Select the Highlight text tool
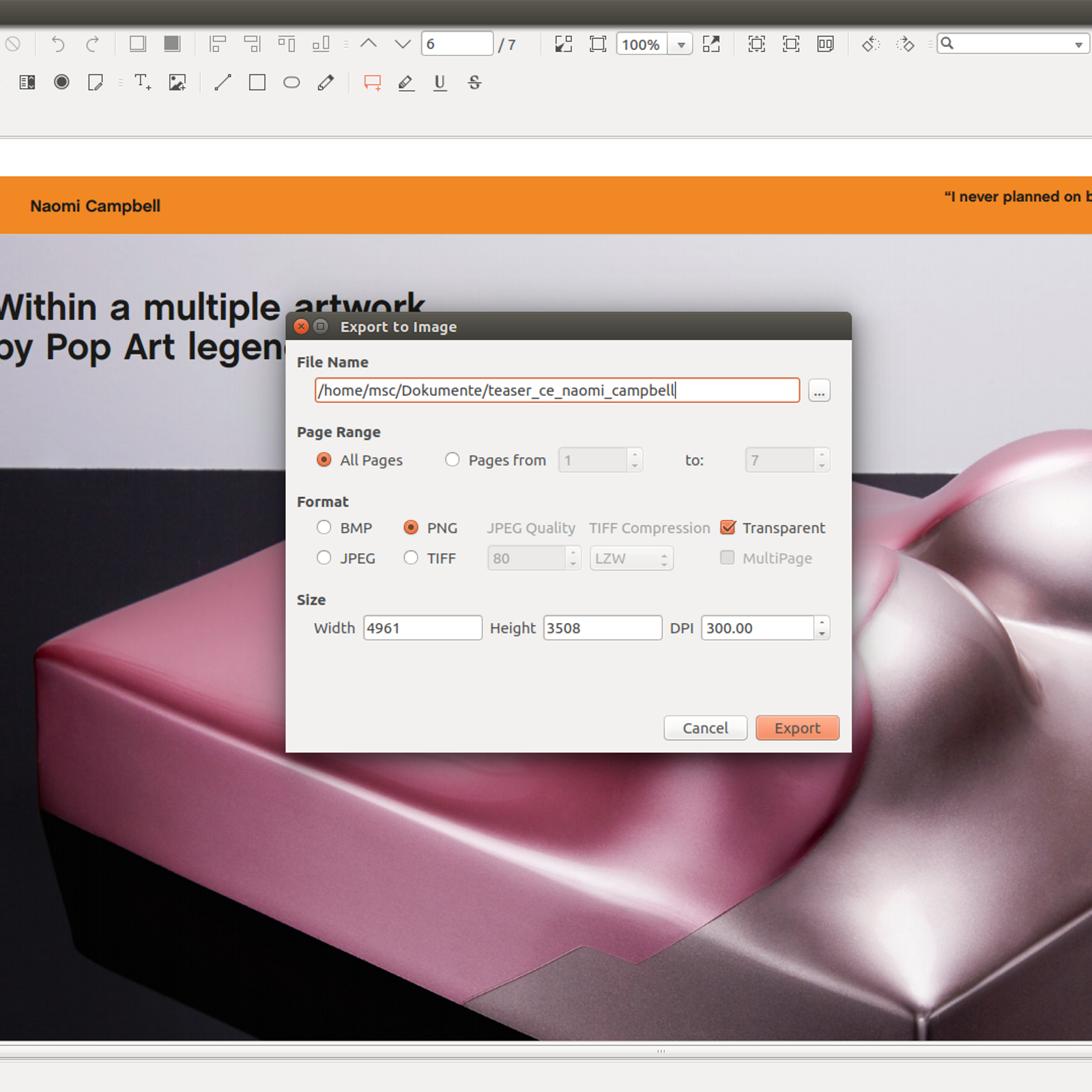Screen dimensions: 1092x1092 pyautogui.click(x=406, y=83)
